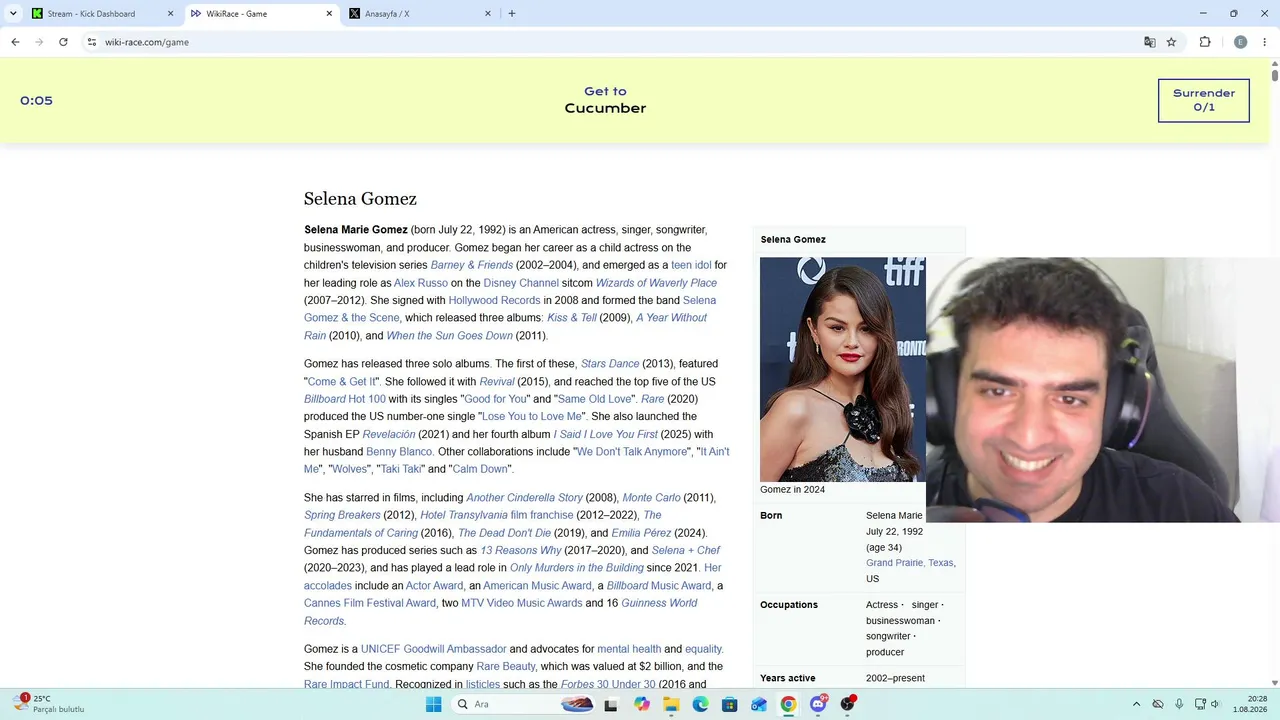Open the Taki Taki link
This screenshot has width=1280, height=720.
[399, 469]
